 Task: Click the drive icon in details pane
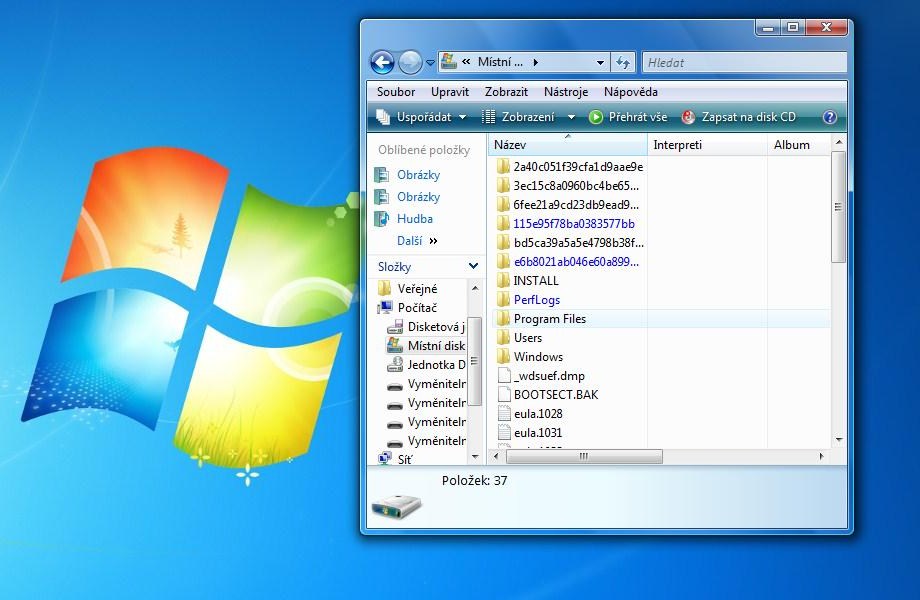click(397, 505)
